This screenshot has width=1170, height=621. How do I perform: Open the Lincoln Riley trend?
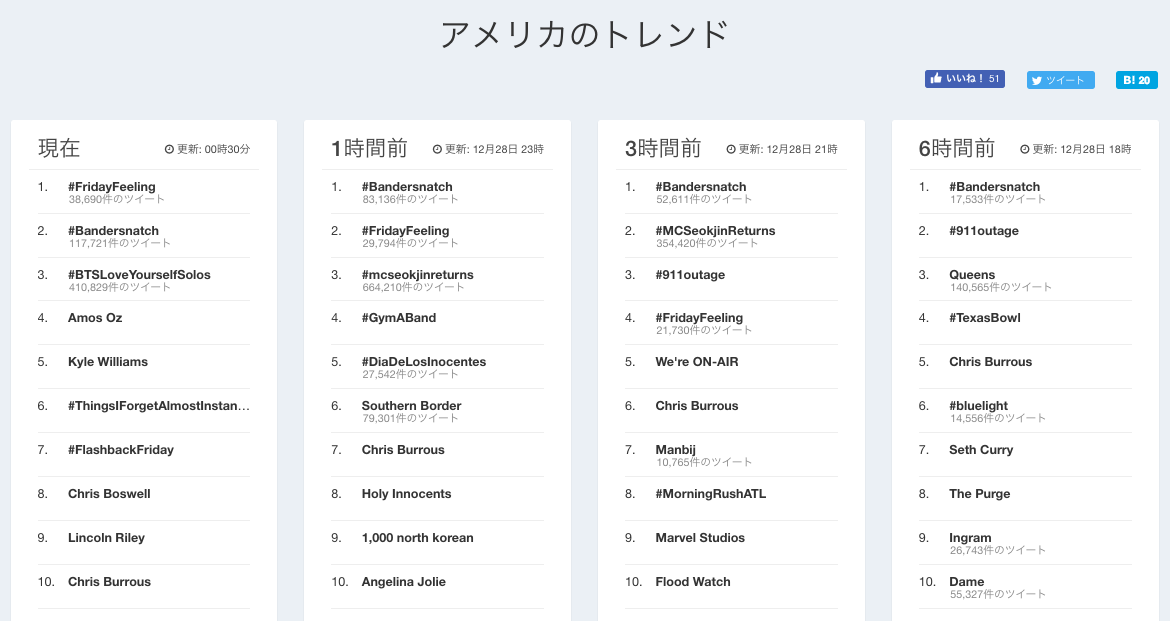pyautogui.click(x=106, y=538)
